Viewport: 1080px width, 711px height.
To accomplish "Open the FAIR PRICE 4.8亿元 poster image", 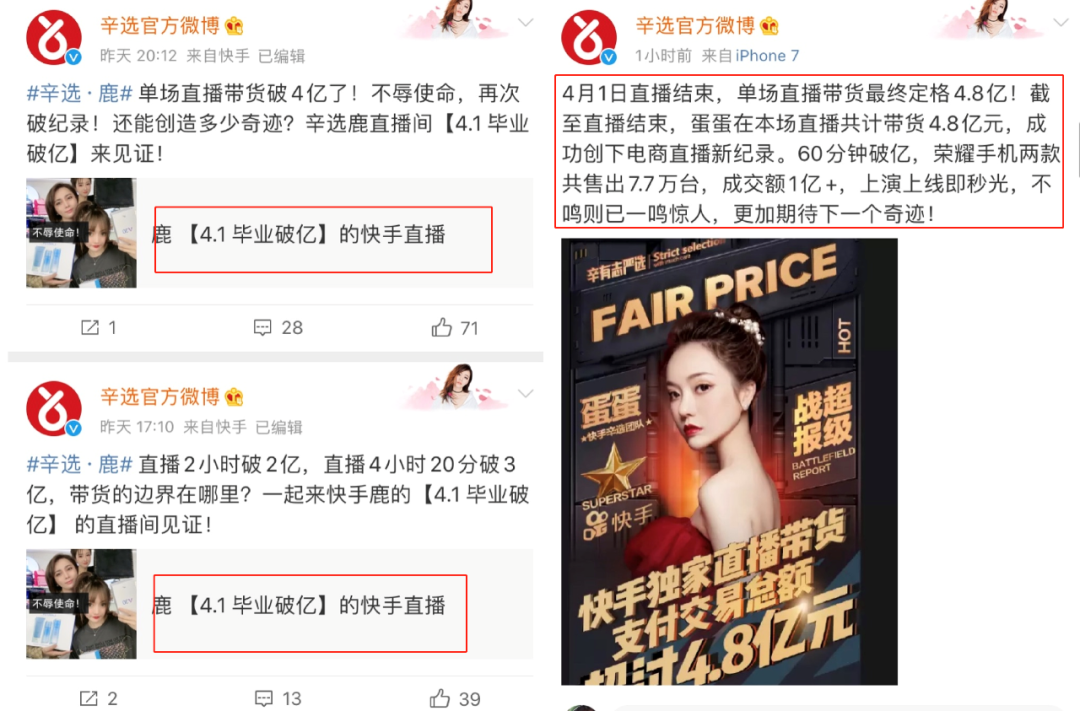I will [x=729, y=462].
